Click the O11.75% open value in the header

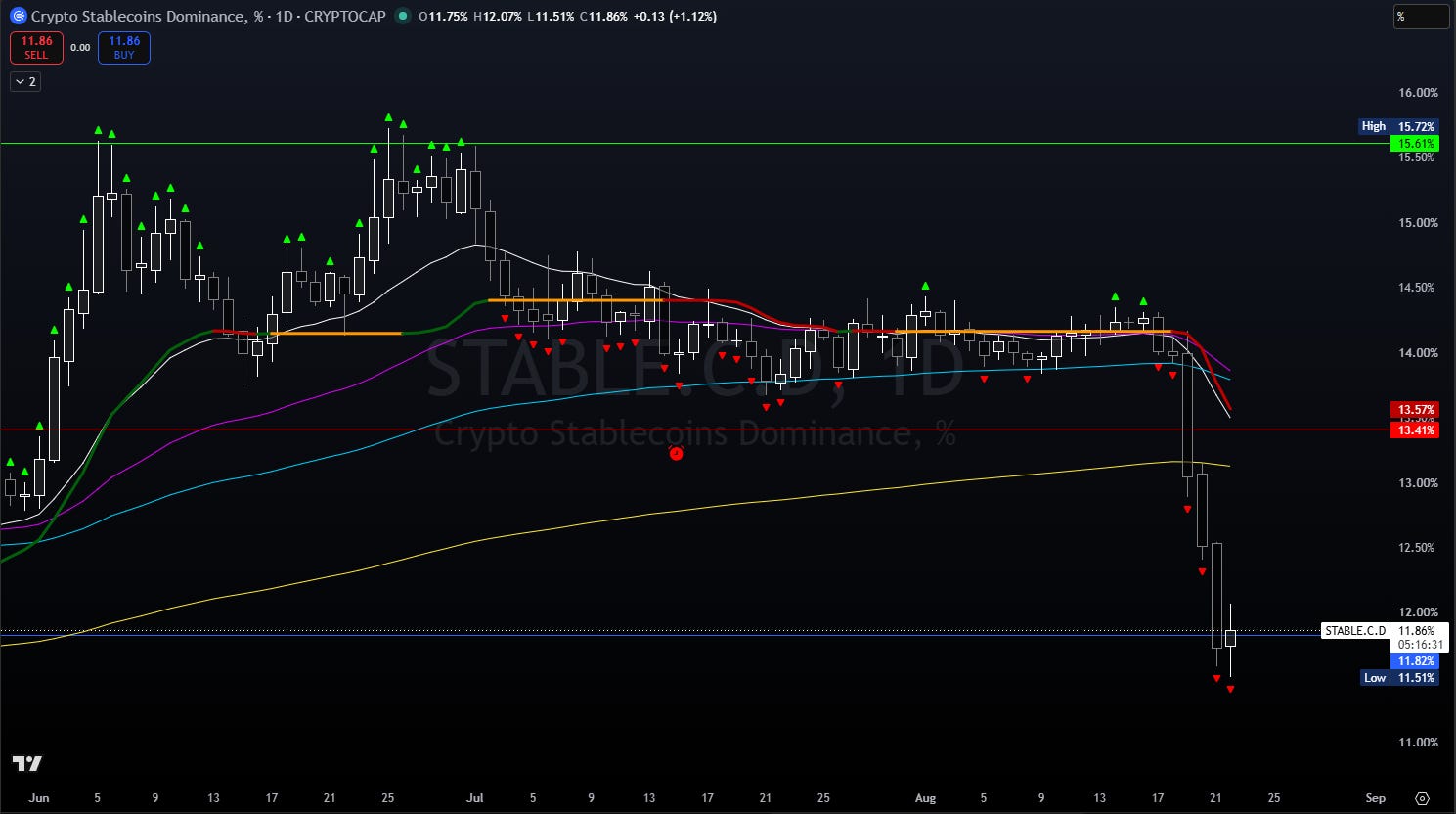[443, 17]
